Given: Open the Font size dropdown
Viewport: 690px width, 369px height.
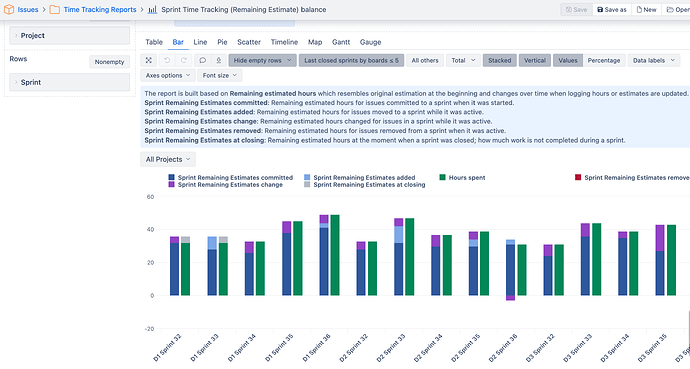Looking at the screenshot, I should tap(220, 75).
